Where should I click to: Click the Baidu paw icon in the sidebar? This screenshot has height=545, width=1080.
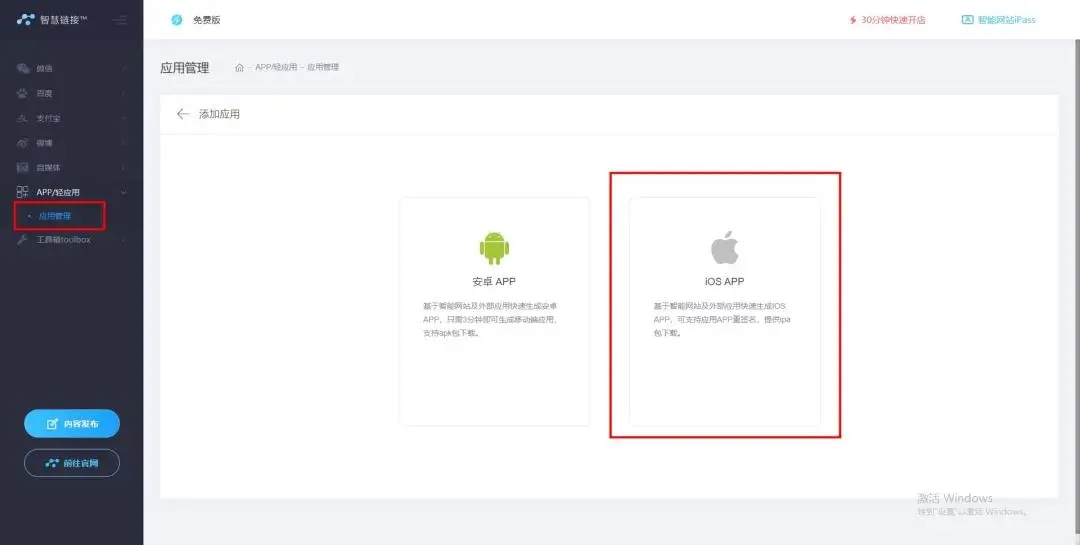(23, 93)
